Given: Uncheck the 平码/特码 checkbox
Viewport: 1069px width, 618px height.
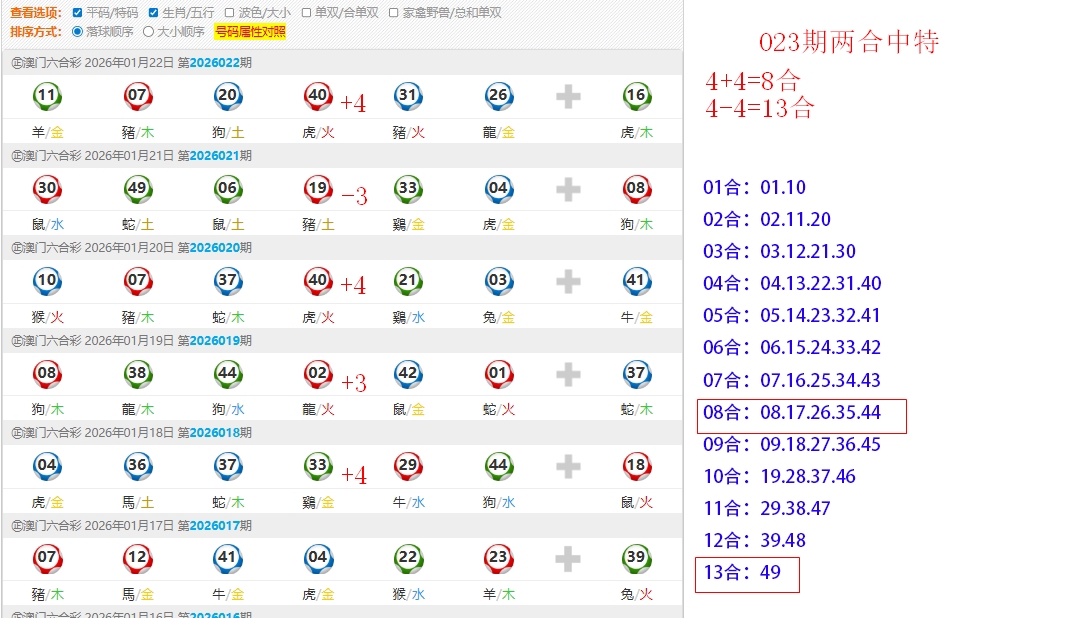Looking at the screenshot, I should point(78,13).
